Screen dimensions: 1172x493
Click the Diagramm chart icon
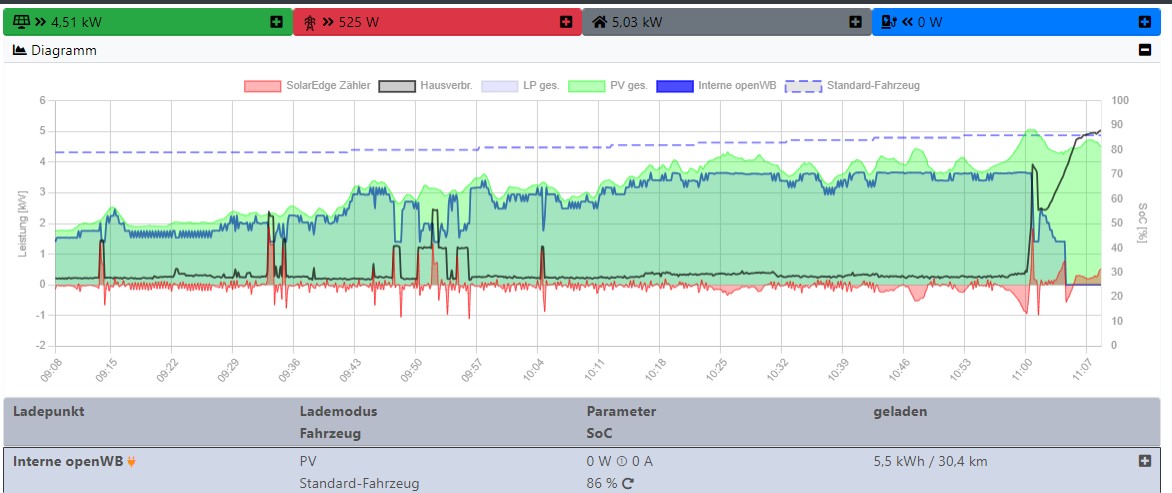(19, 50)
